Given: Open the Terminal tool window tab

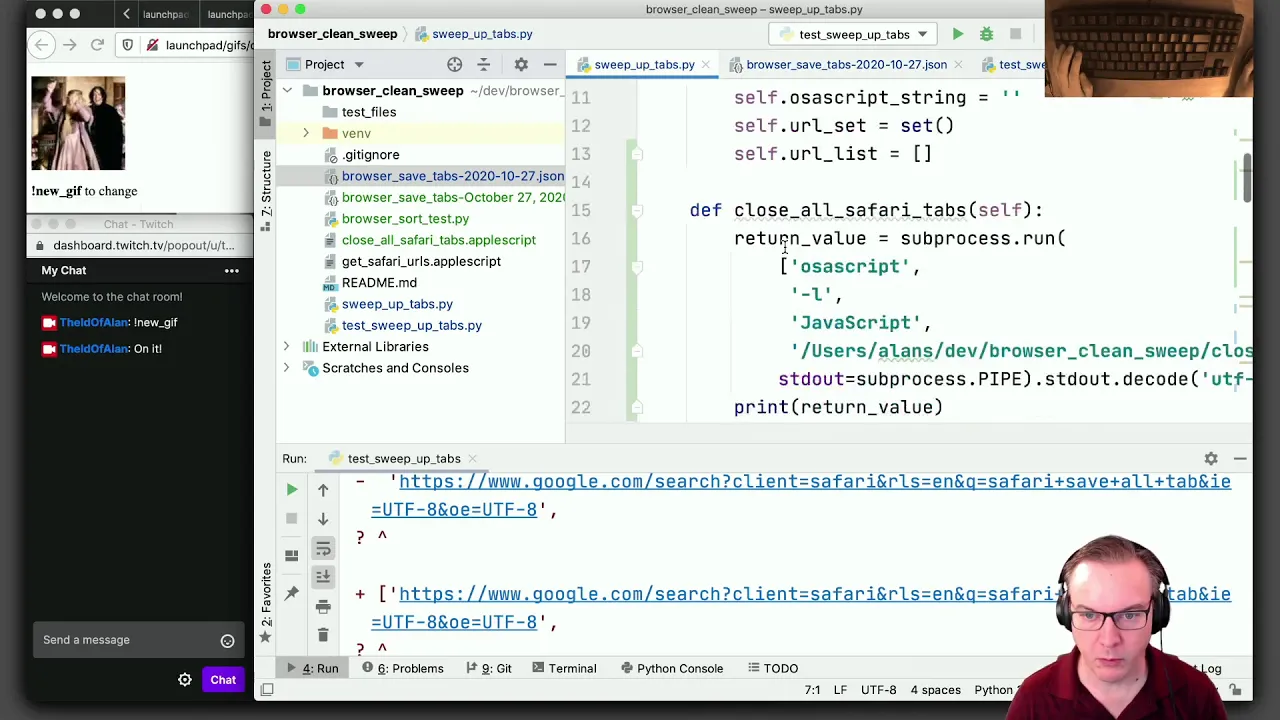Looking at the screenshot, I should tap(564, 669).
